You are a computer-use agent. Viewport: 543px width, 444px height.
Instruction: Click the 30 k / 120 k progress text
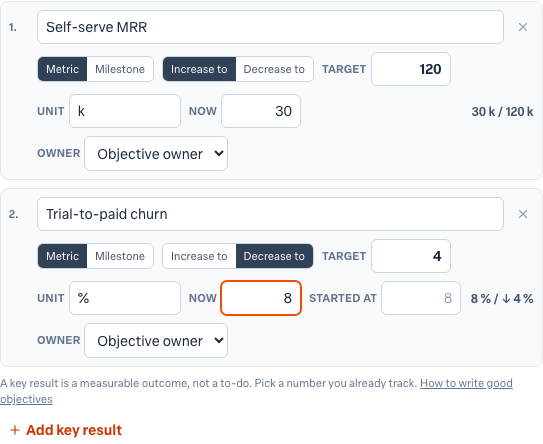[x=502, y=112]
